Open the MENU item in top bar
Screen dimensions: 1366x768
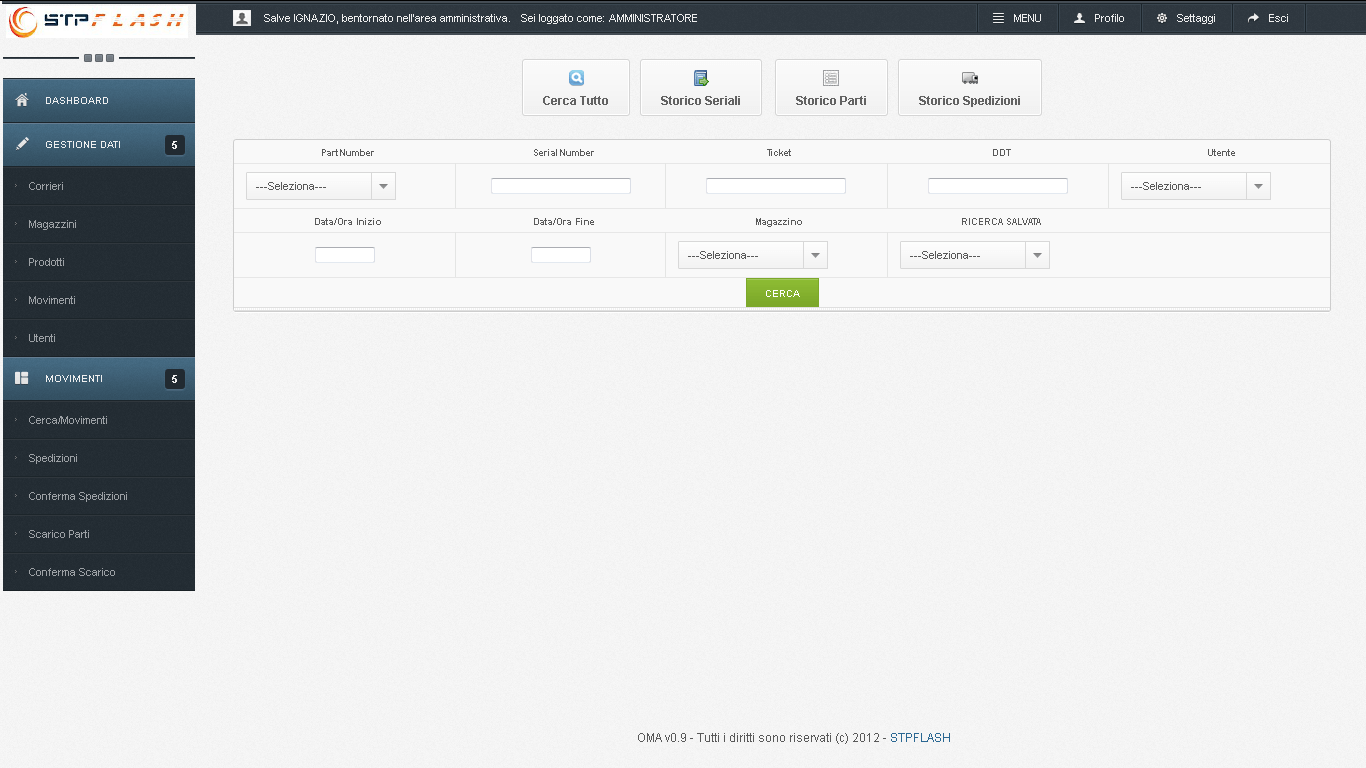click(1017, 18)
